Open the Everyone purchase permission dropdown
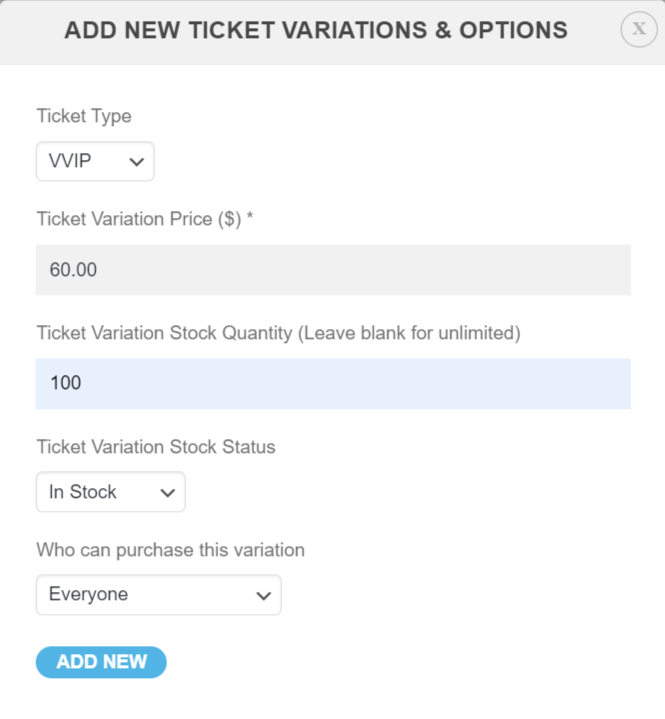Viewport: 665px width, 719px height. pos(159,594)
